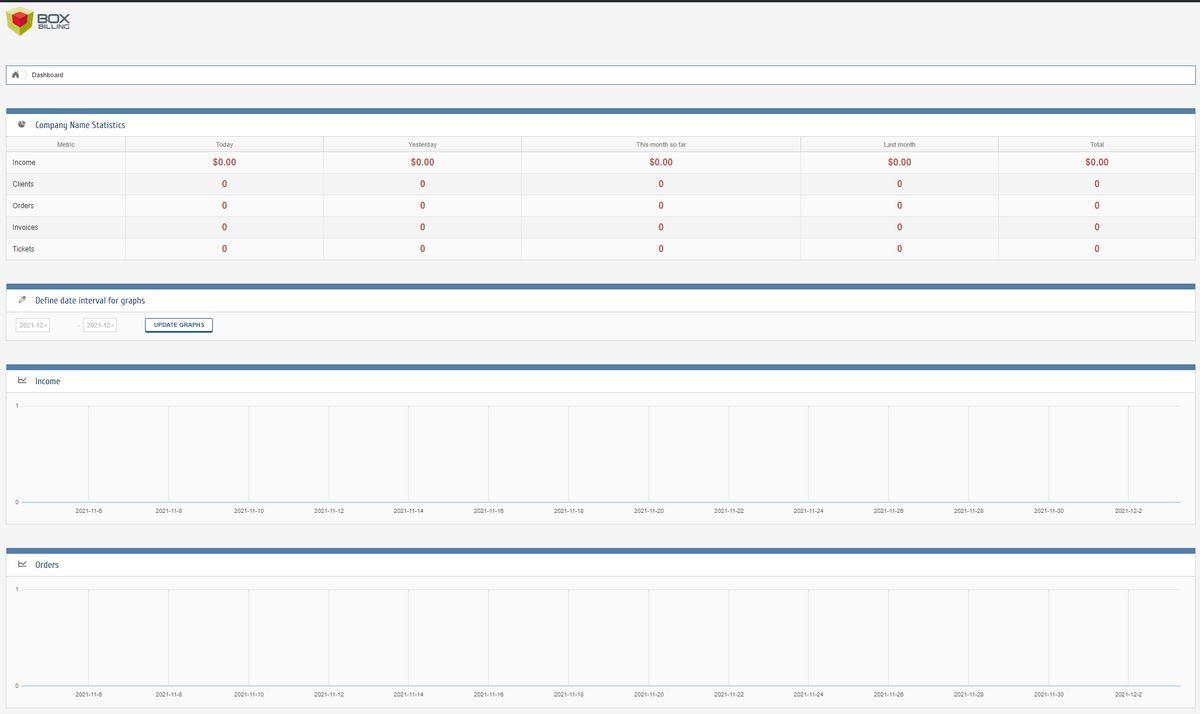Open the end date field for graphs
The image size is (1200, 714).
coord(100,325)
